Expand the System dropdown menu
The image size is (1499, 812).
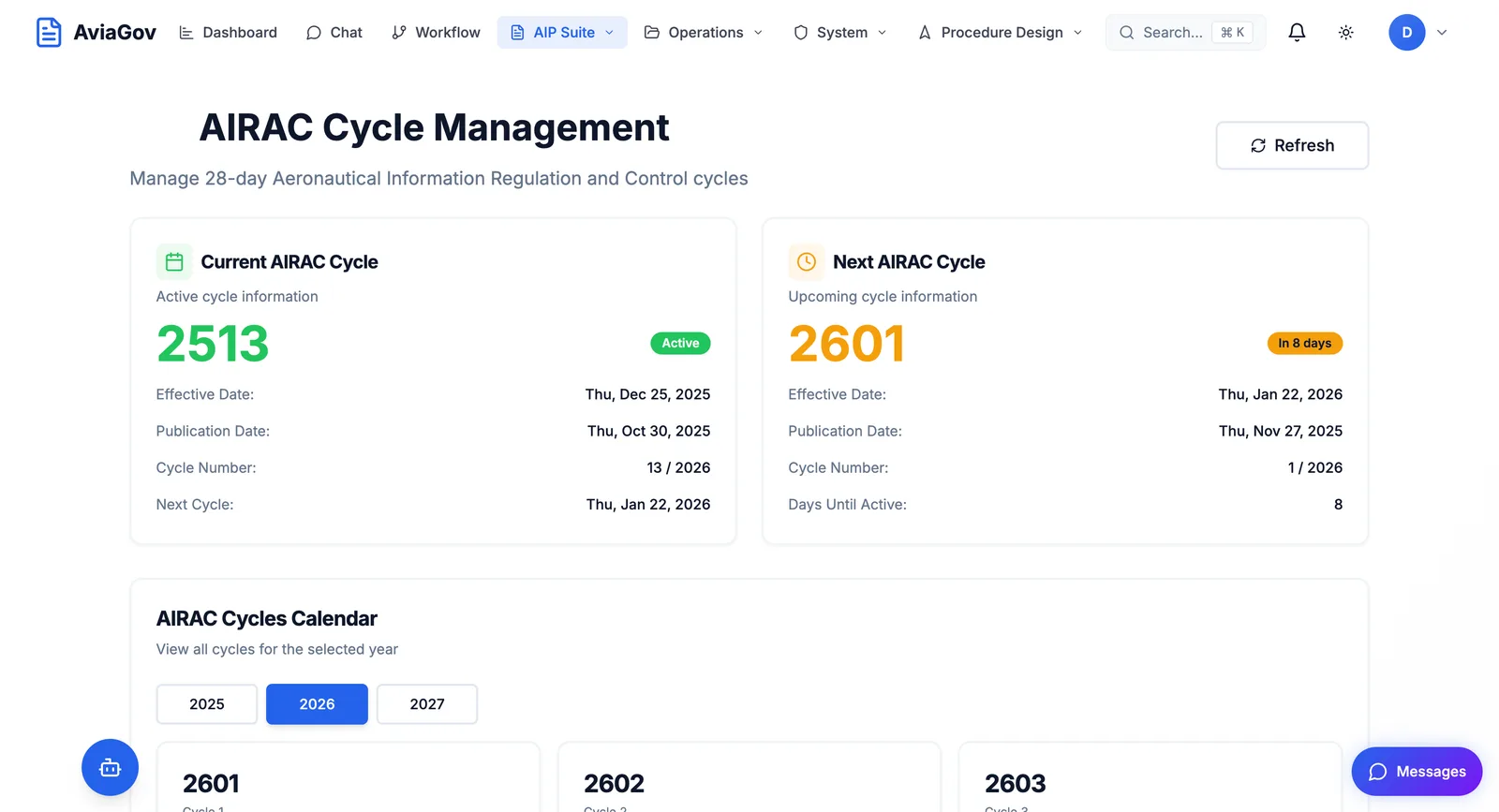839,33
